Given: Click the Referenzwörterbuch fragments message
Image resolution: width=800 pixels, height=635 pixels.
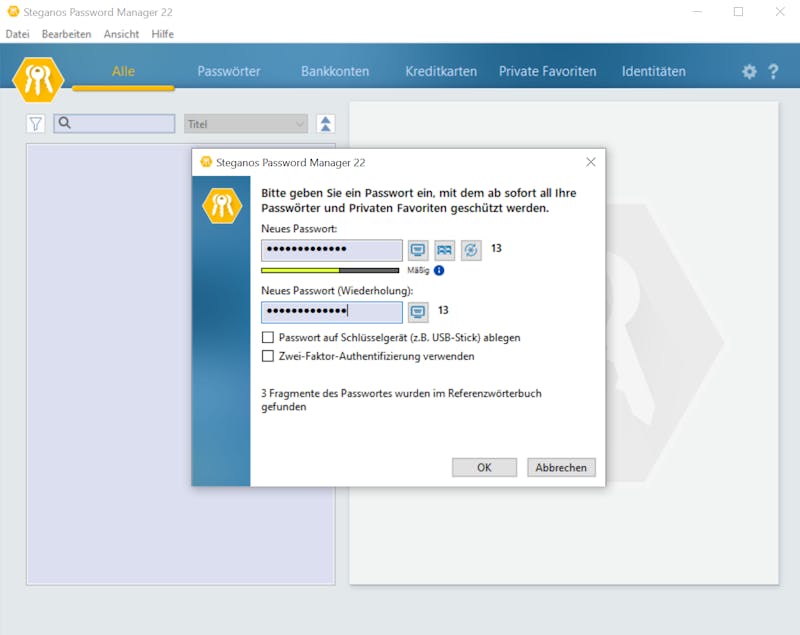Looking at the screenshot, I should pos(401,400).
